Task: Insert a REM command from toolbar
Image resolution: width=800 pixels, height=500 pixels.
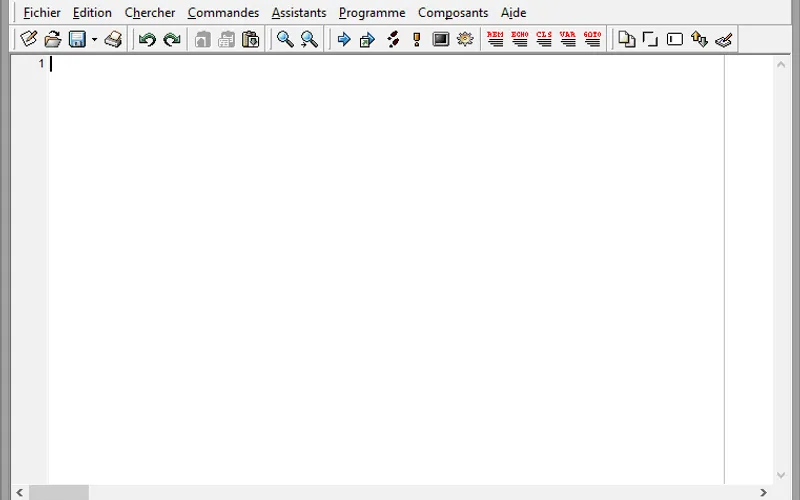Action: tap(495, 39)
